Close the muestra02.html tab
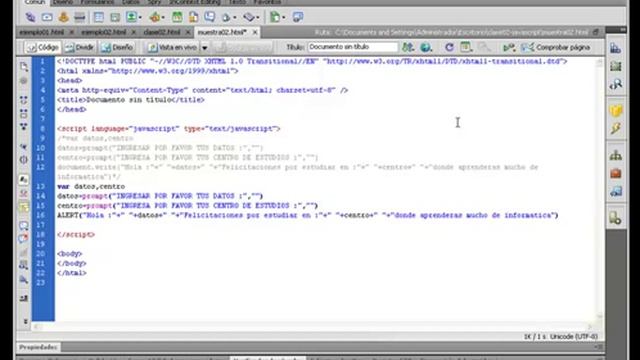The height and width of the screenshot is (360, 640). (x=255, y=32)
